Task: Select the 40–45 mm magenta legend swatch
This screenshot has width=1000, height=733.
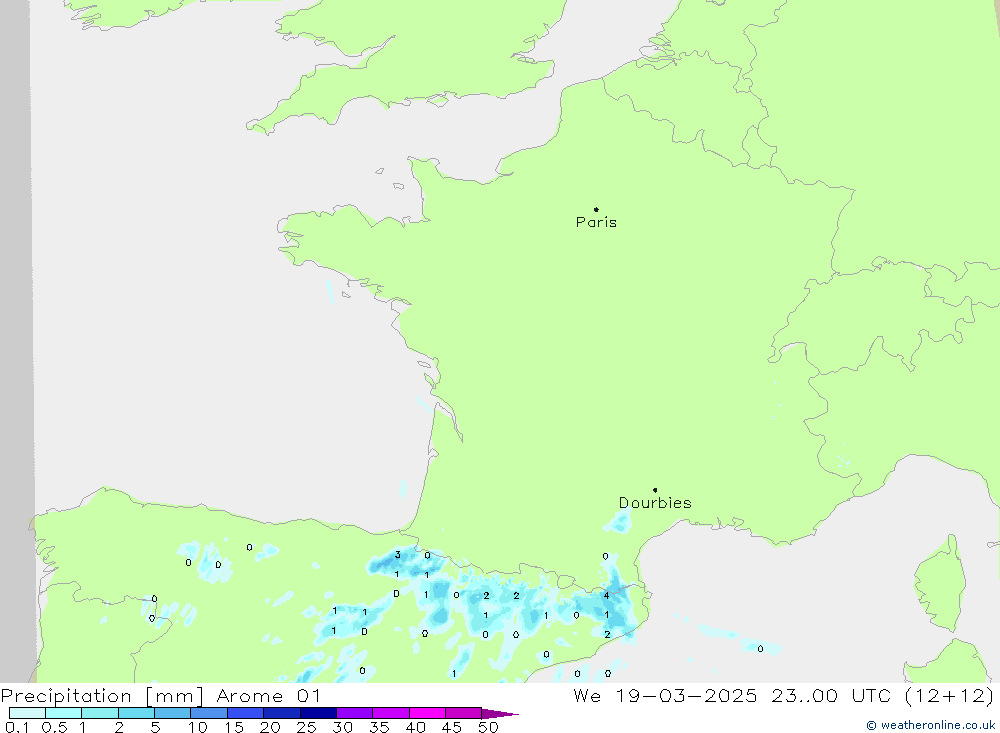Action: click(x=427, y=713)
